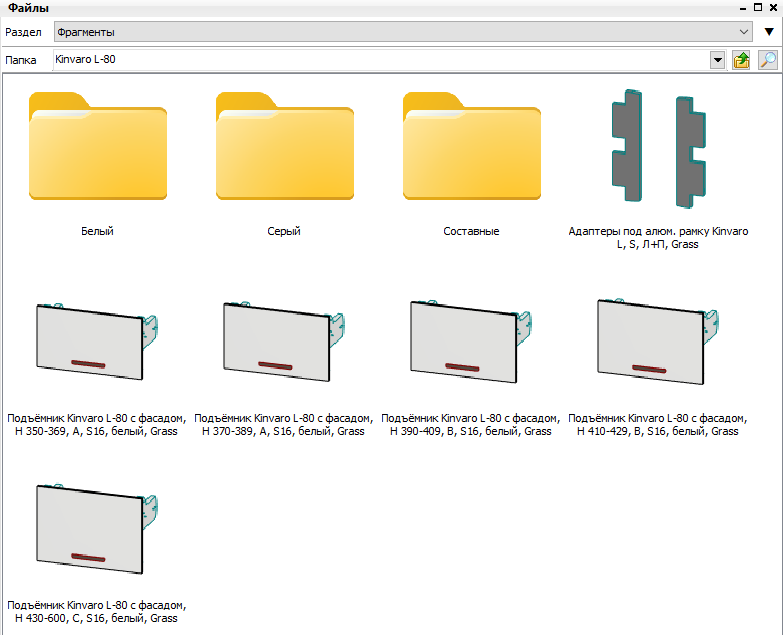Image resolution: width=783 pixels, height=635 pixels.
Task: Select Подъёмник Kinvaro L-80 H 370-389 thumbnail
Action: [x=284, y=341]
